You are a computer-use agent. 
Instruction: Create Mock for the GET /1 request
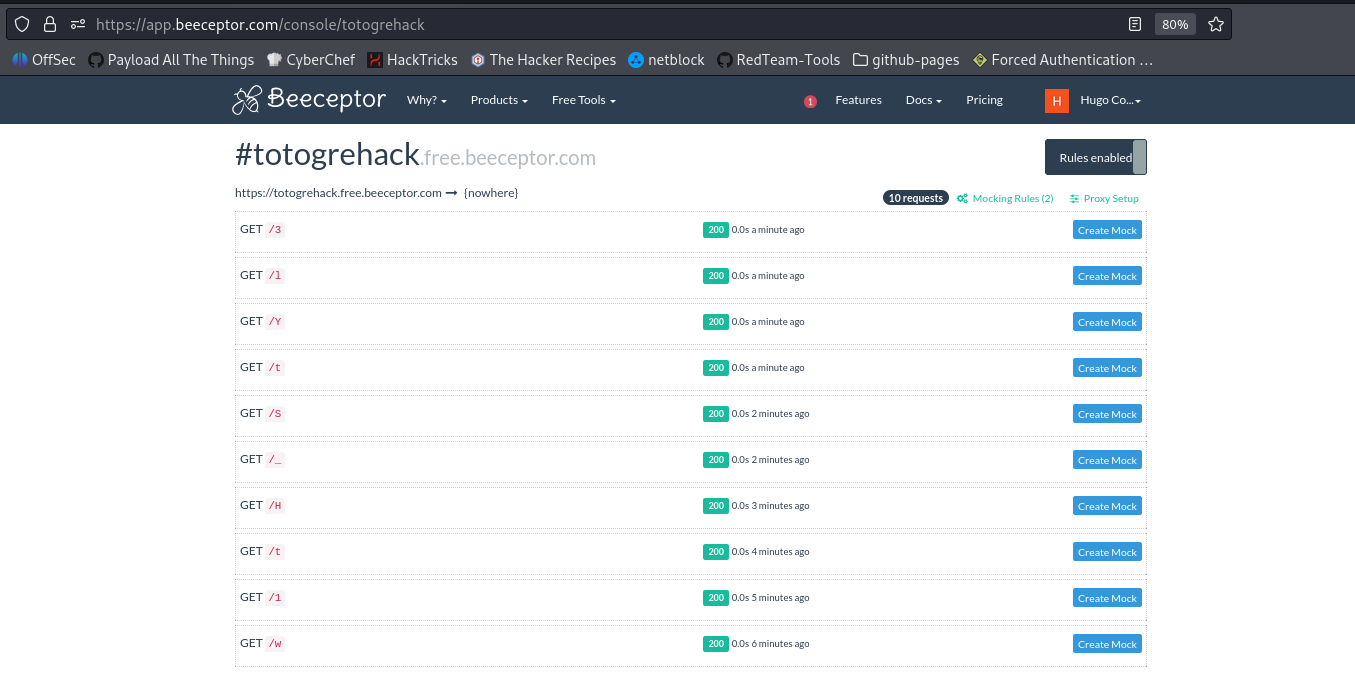pos(1107,598)
